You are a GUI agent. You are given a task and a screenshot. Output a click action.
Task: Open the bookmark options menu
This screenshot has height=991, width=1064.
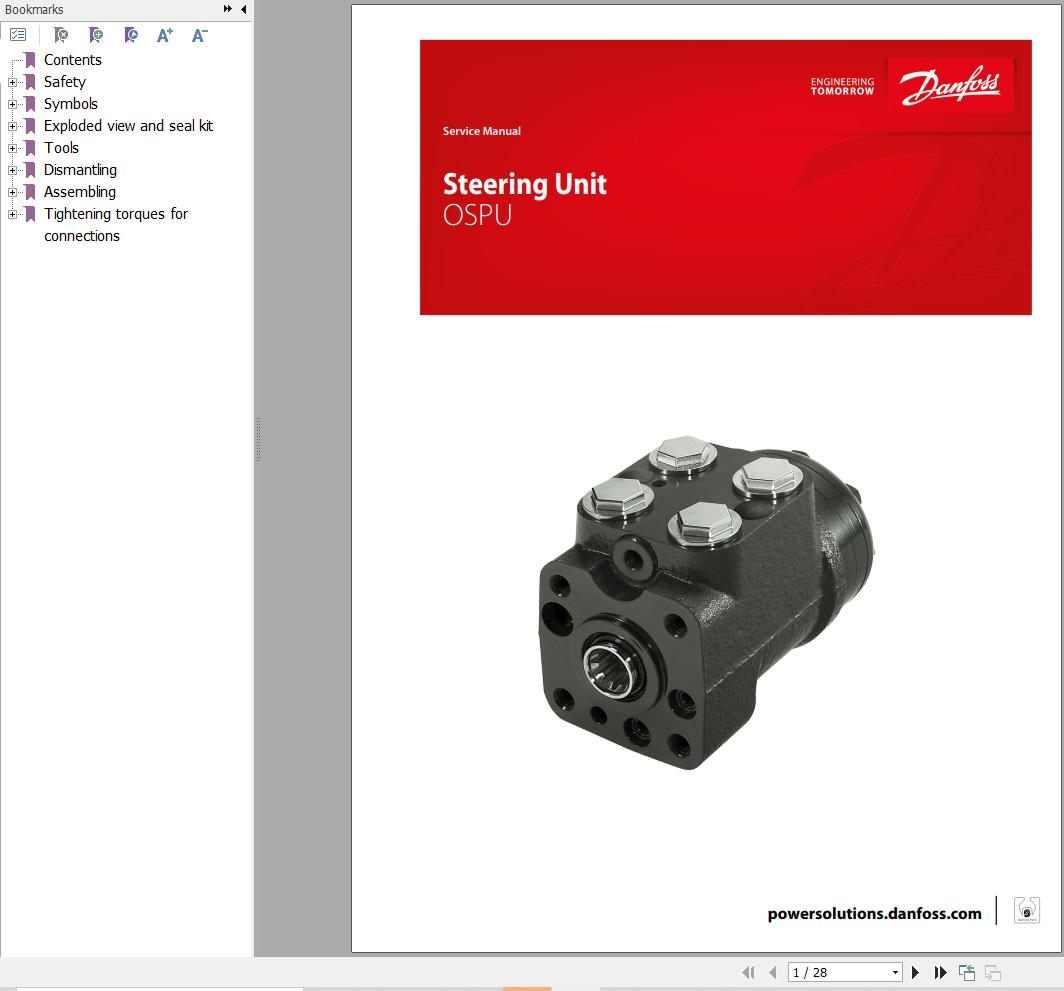[x=18, y=34]
